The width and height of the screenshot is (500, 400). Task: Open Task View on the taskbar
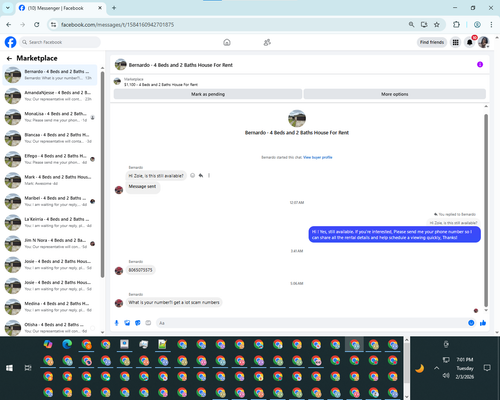click(28, 368)
